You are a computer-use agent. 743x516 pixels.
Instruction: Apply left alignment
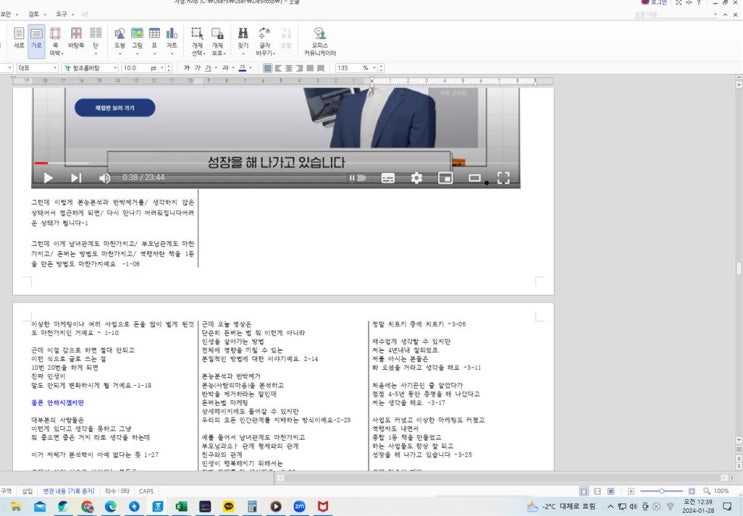(x=278, y=68)
